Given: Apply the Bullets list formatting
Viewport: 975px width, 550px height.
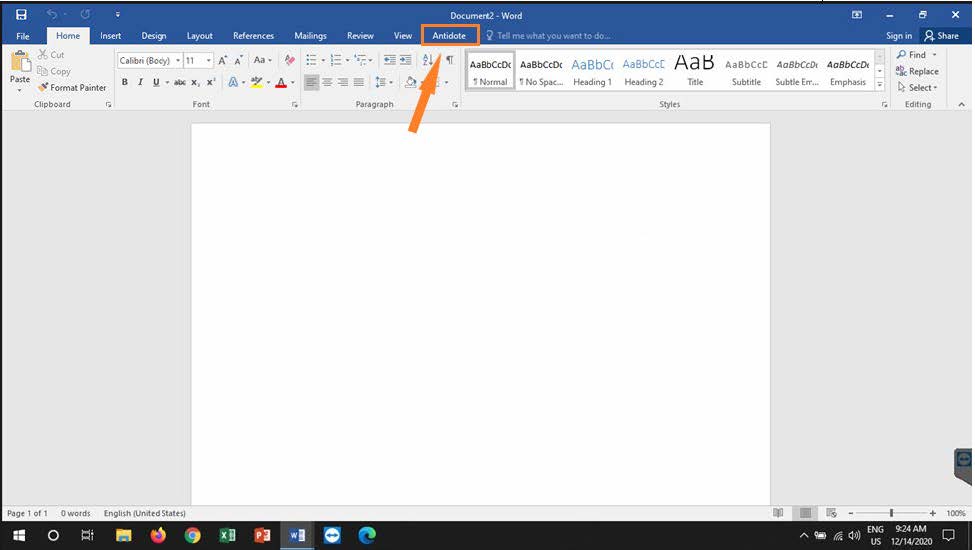Looking at the screenshot, I should pos(312,61).
